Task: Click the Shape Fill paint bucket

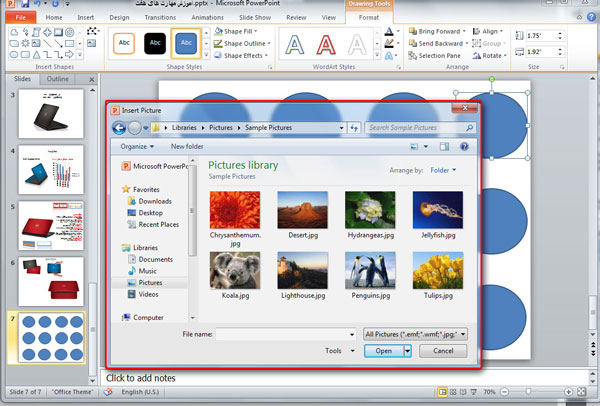Action: tap(217, 30)
